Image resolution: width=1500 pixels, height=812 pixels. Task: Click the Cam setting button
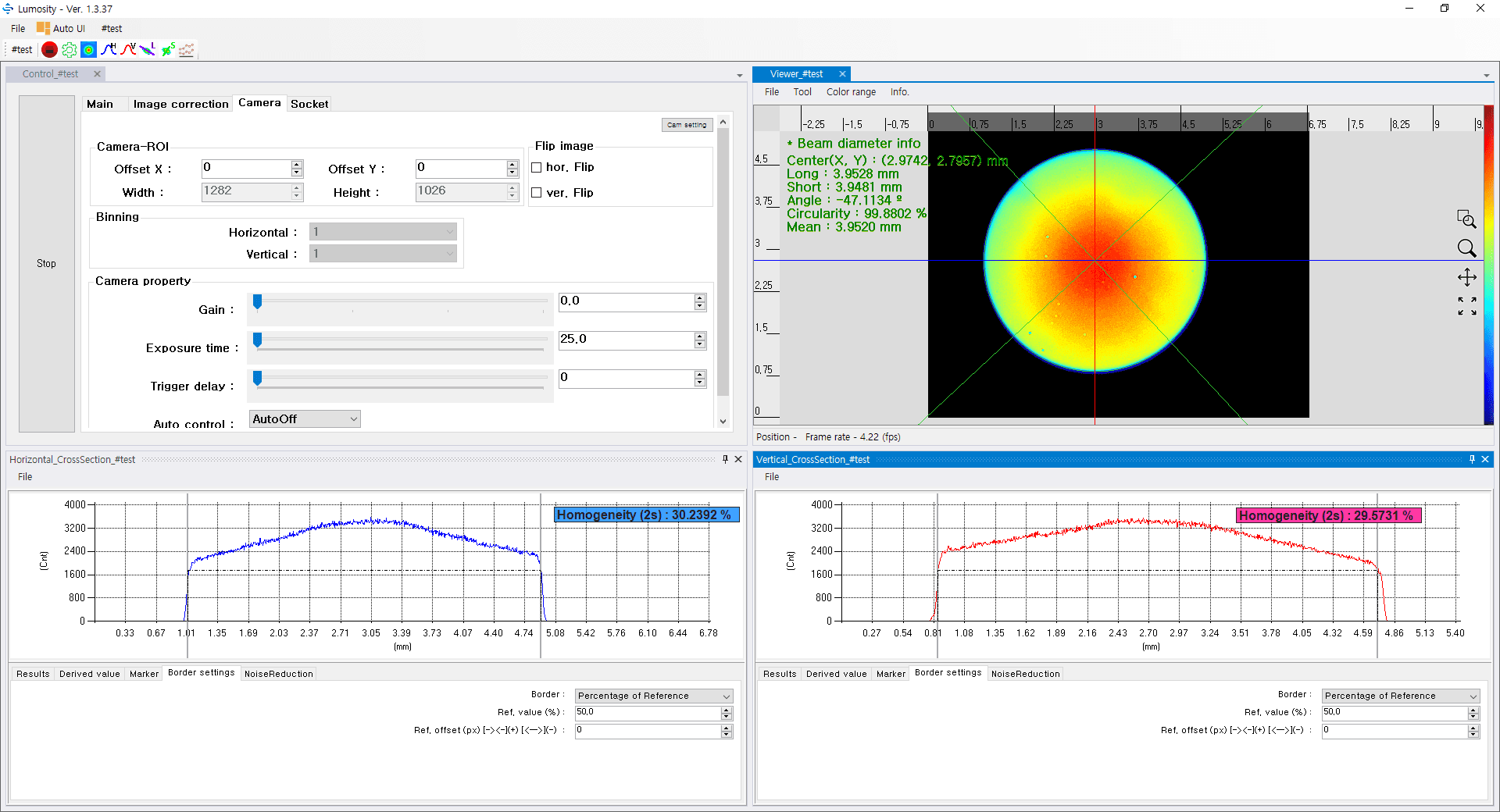pyautogui.click(x=687, y=125)
